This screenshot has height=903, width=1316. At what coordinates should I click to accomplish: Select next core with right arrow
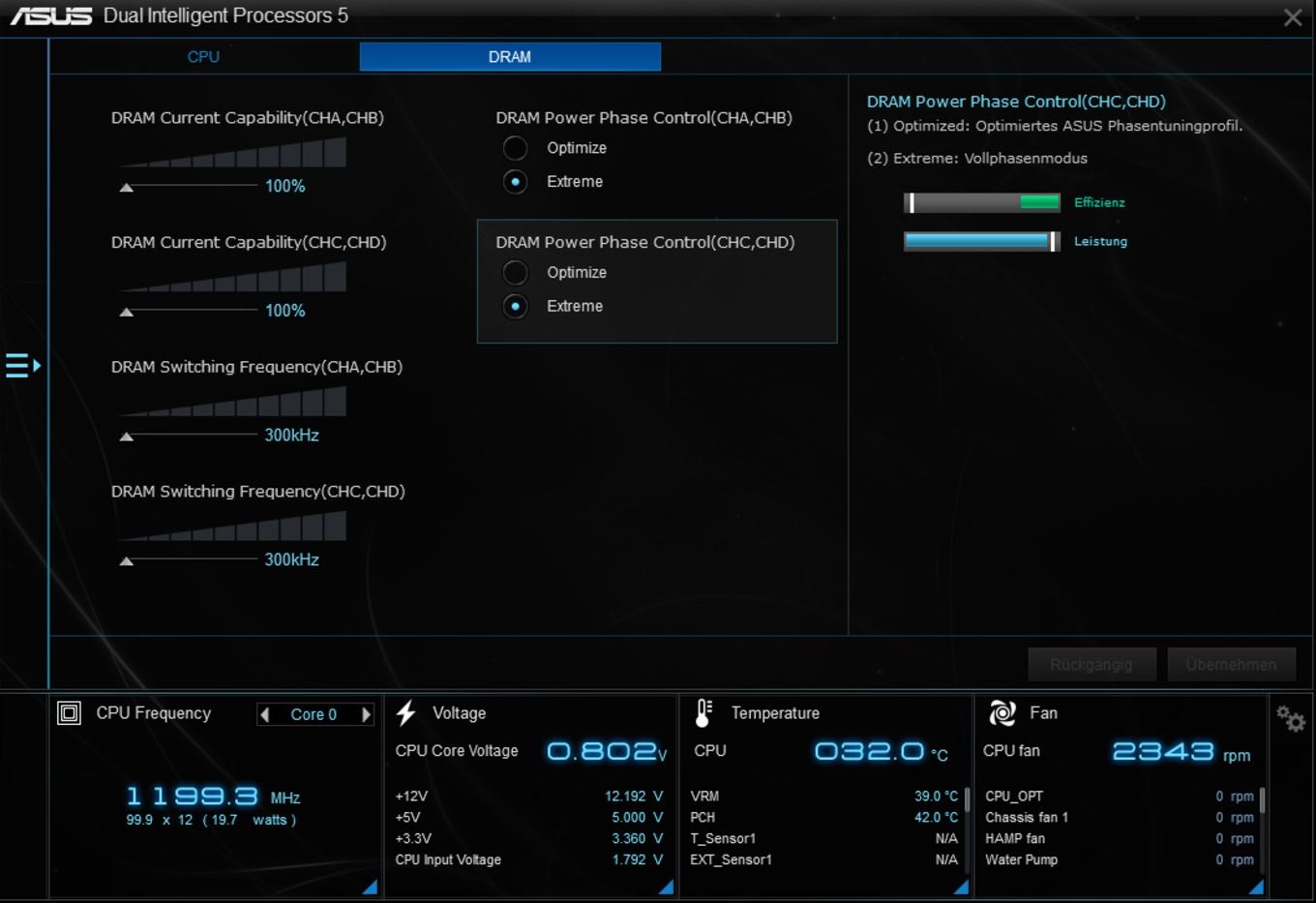[x=366, y=714]
